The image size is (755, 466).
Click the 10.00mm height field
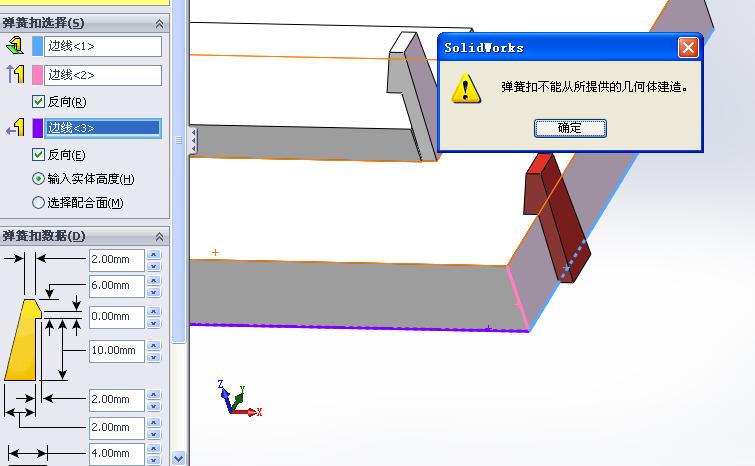(117, 350)
